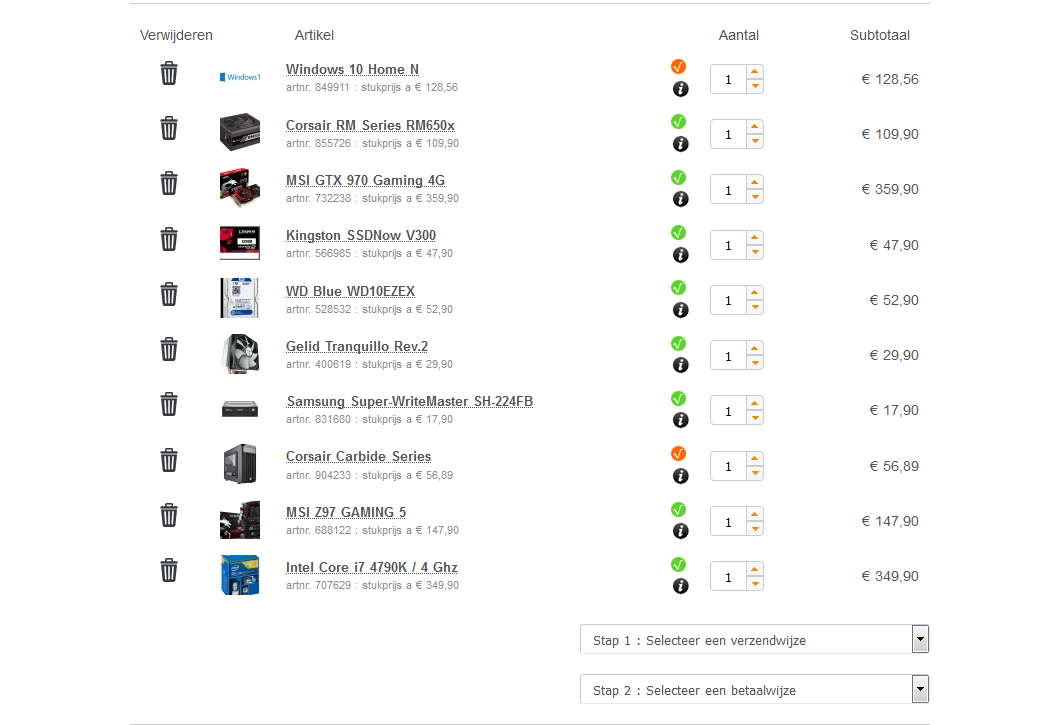Decrease quantity of Intel Core i7 4790K
Viewport: 1055px width, 725px height.
click(755, 584)
